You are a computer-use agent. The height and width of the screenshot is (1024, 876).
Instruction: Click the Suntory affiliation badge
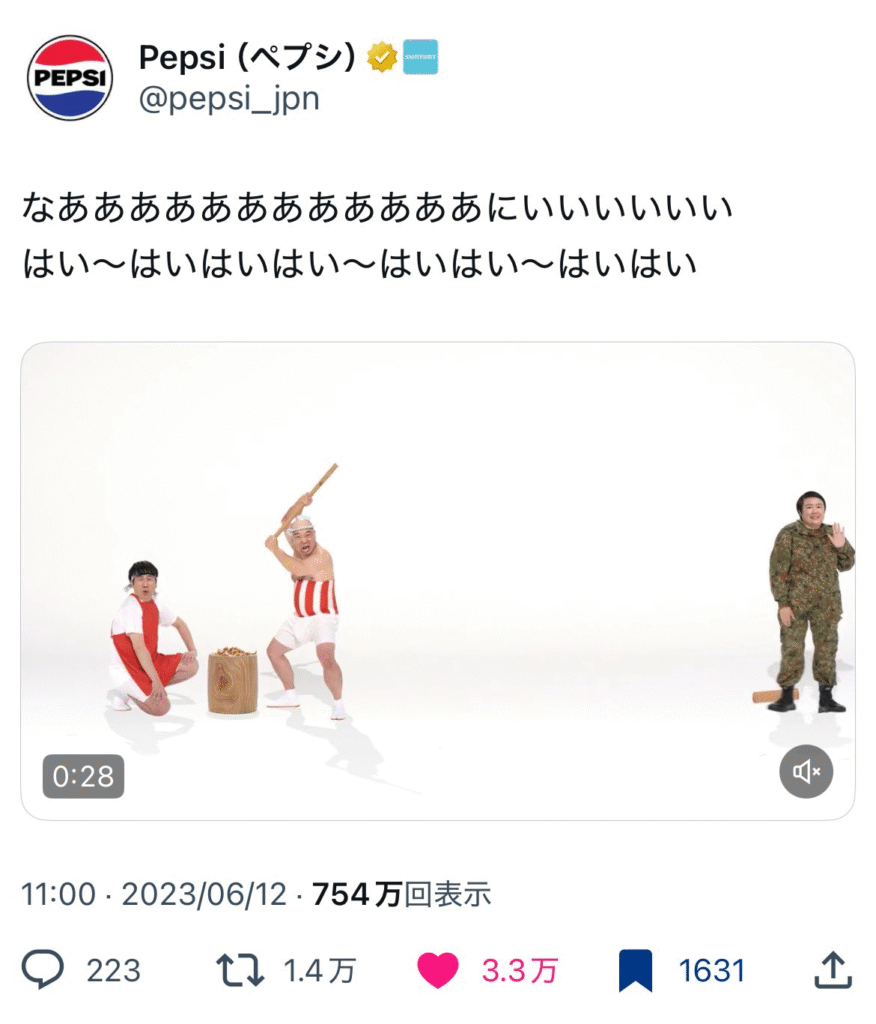[420, 57]
